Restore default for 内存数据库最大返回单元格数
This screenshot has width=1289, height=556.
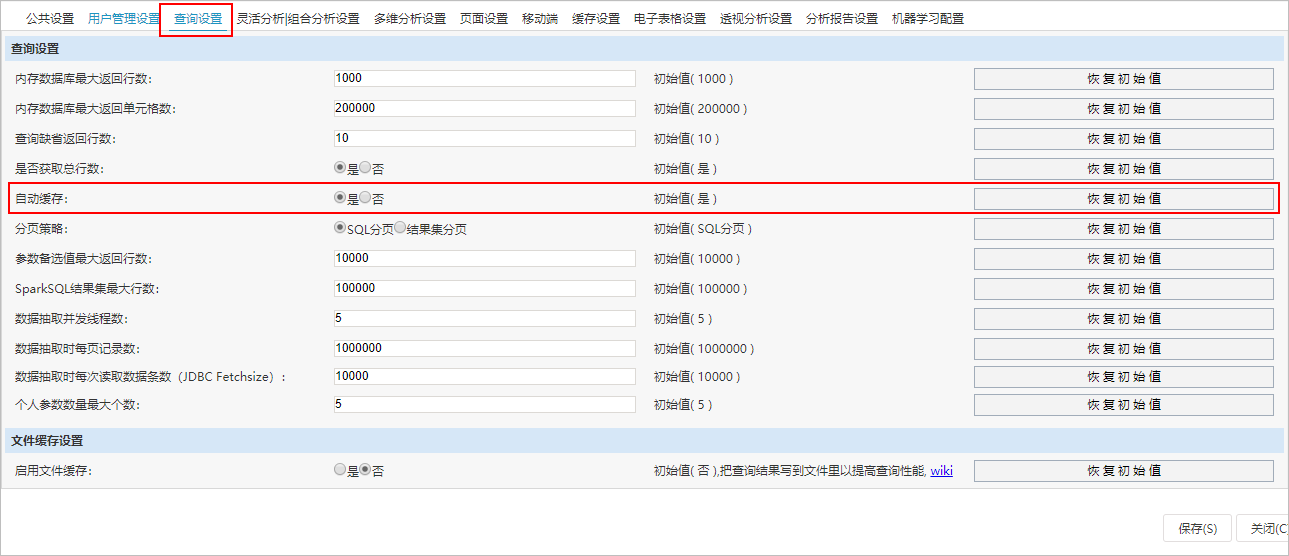point(1124,109)
